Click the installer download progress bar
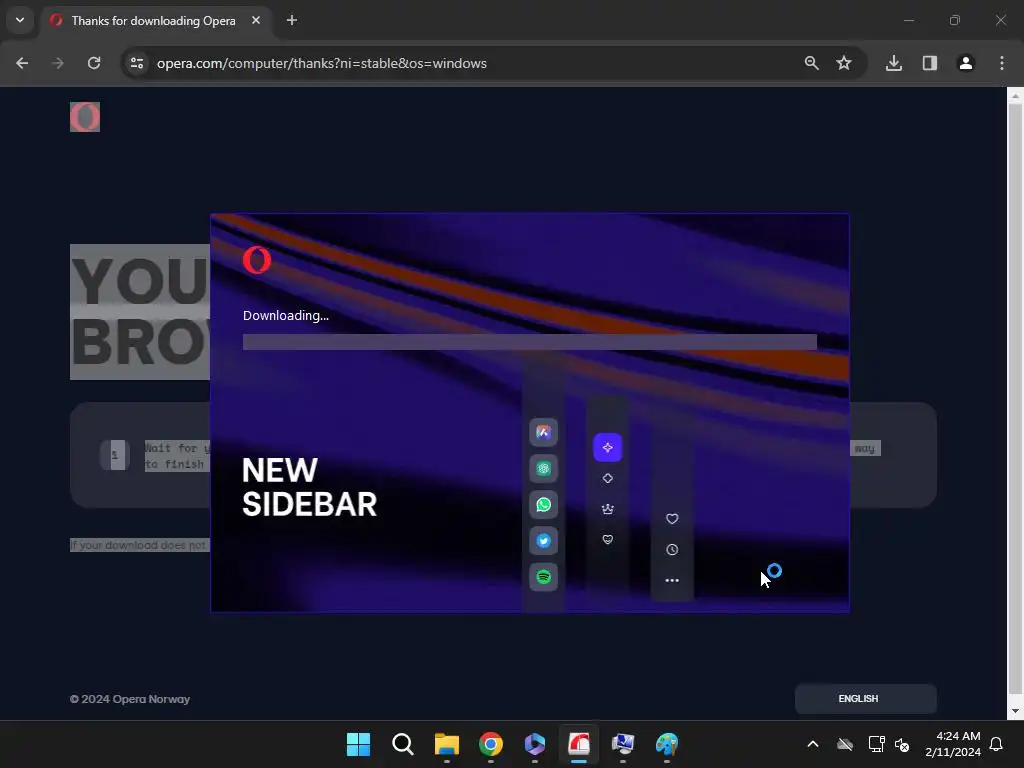The image size is (1024, 768). 530,342
